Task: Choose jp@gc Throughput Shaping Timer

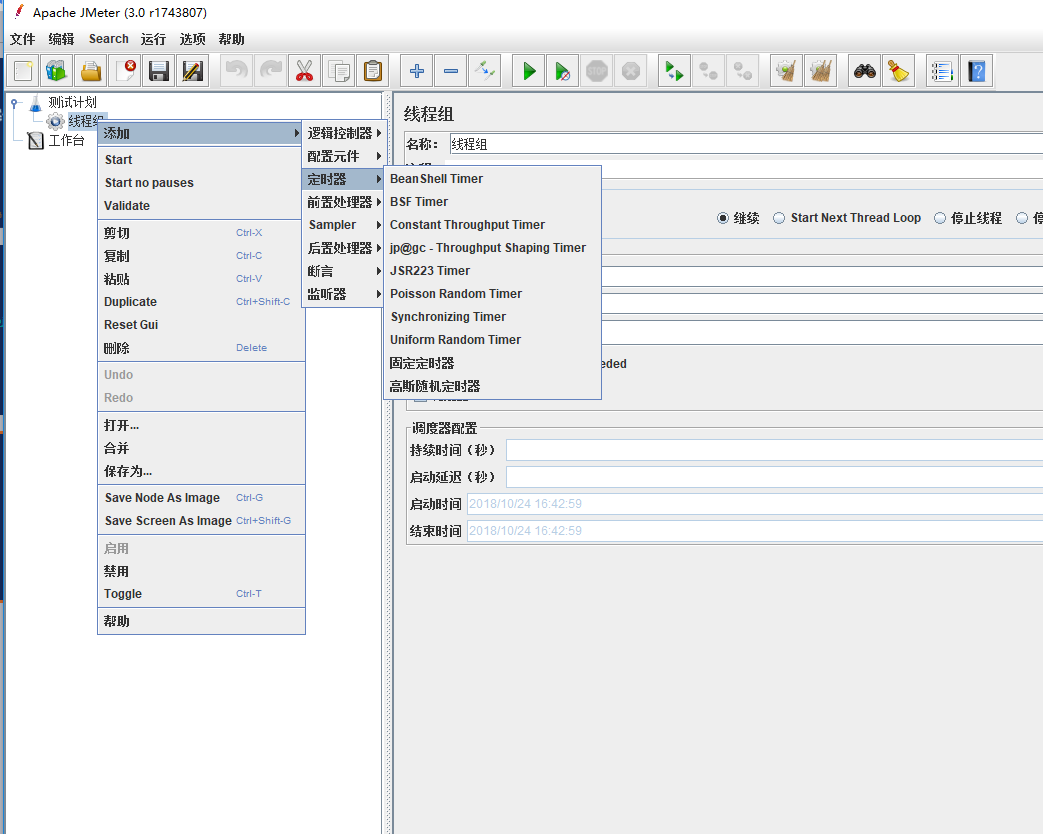Action: click(x=492, y=248)
